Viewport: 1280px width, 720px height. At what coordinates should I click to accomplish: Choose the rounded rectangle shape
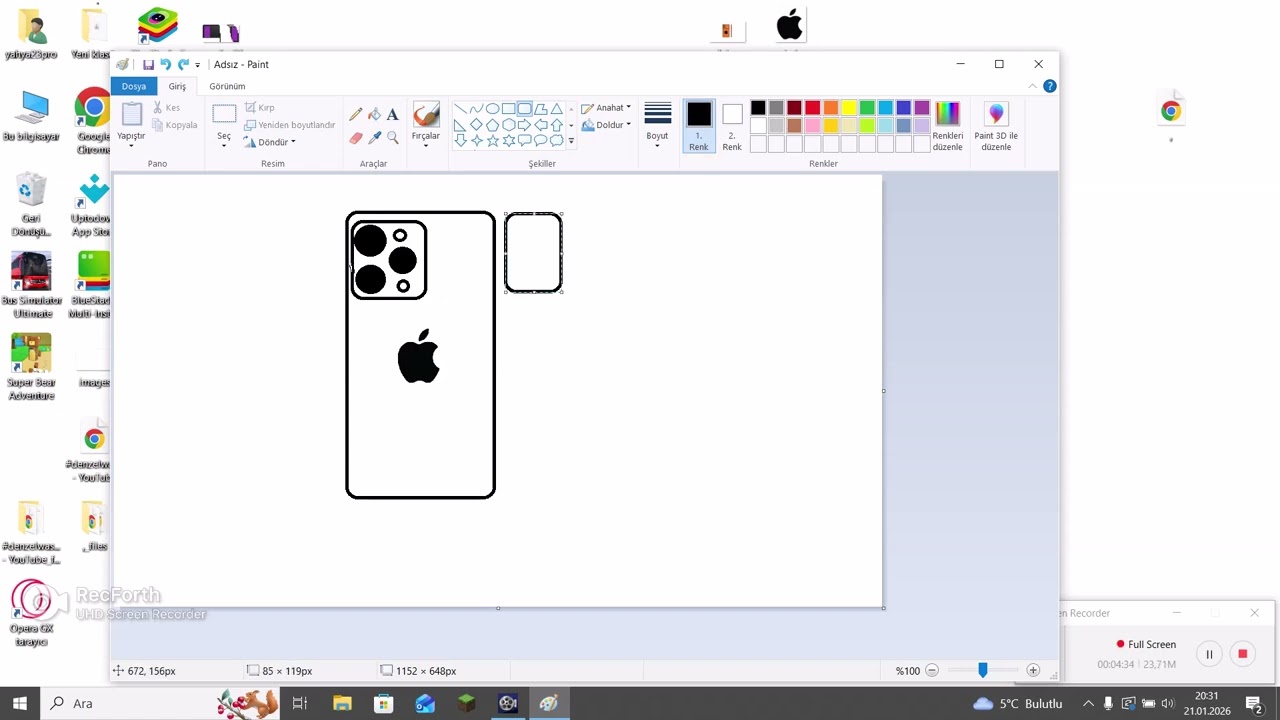(x=524, y=109)
